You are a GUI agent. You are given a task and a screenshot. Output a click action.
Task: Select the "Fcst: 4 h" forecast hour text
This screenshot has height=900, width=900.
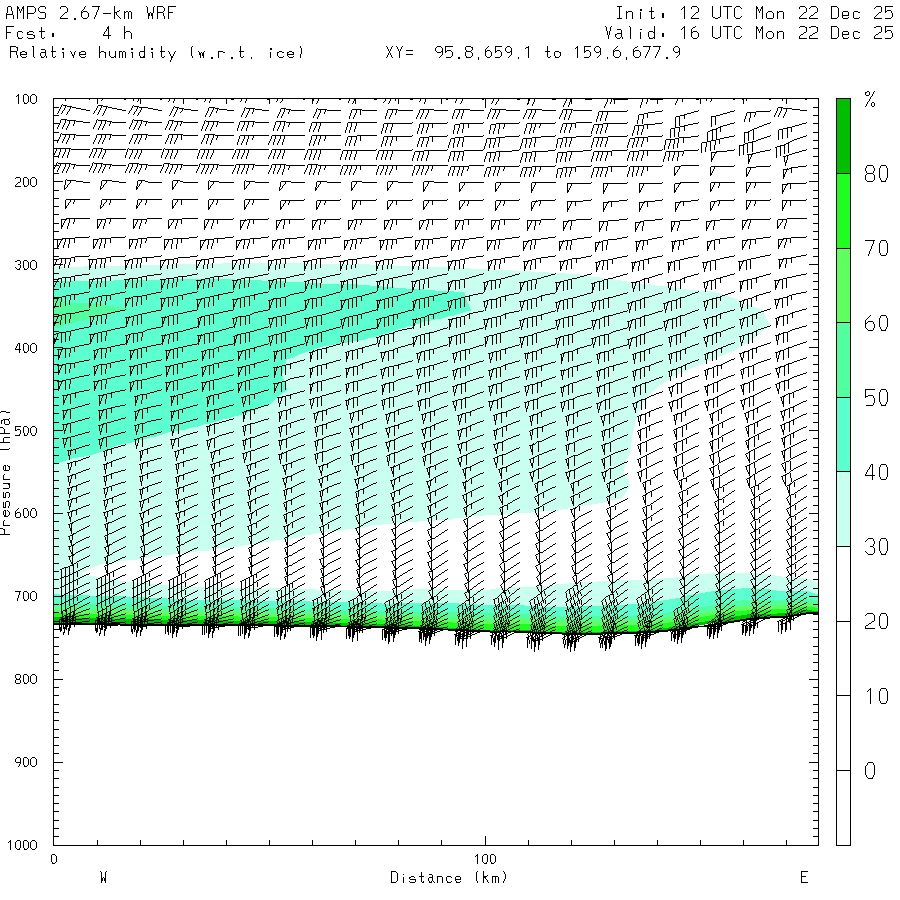coord(68,33)
